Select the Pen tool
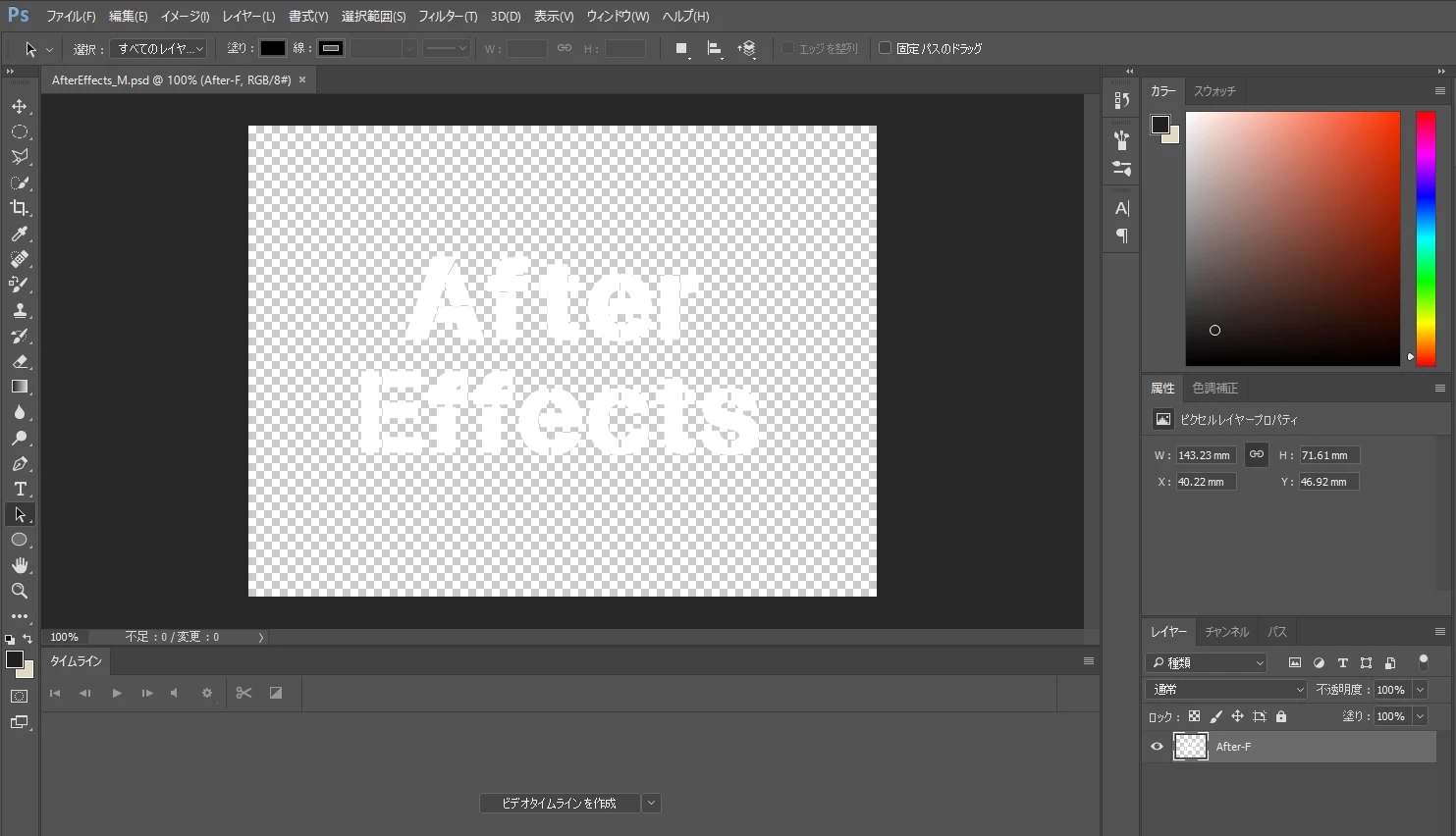This screenshot has height=836, width=1456. tap(20, 463)
